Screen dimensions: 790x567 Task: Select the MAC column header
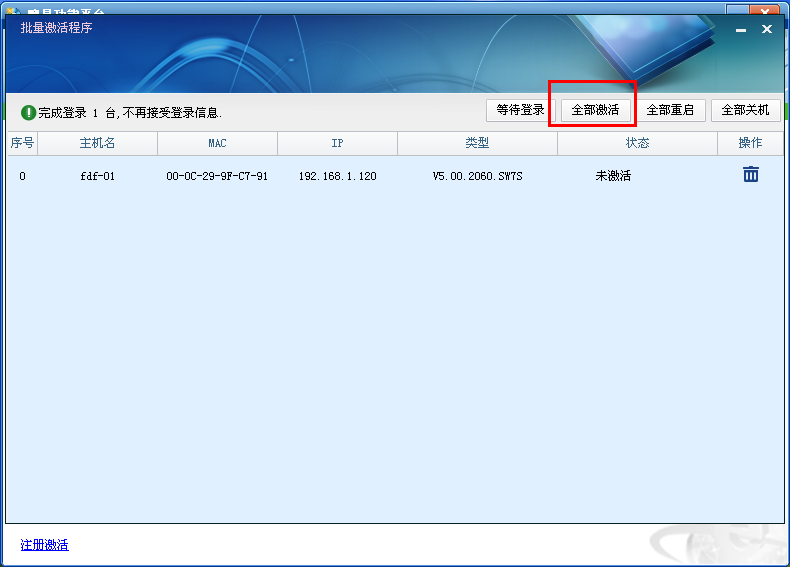click(217, 143)
